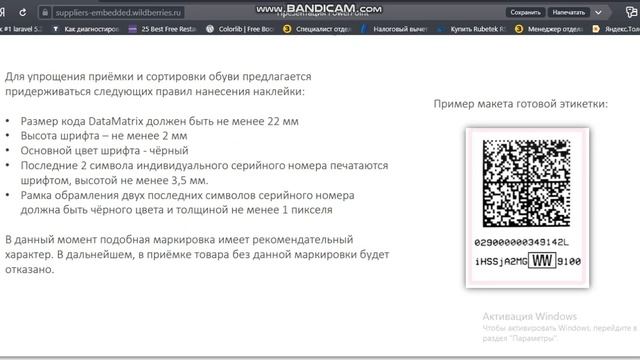Click bullet about DataMatrix size 22 мм
This screenshot has height=360, width=640.
pos(160,121)
